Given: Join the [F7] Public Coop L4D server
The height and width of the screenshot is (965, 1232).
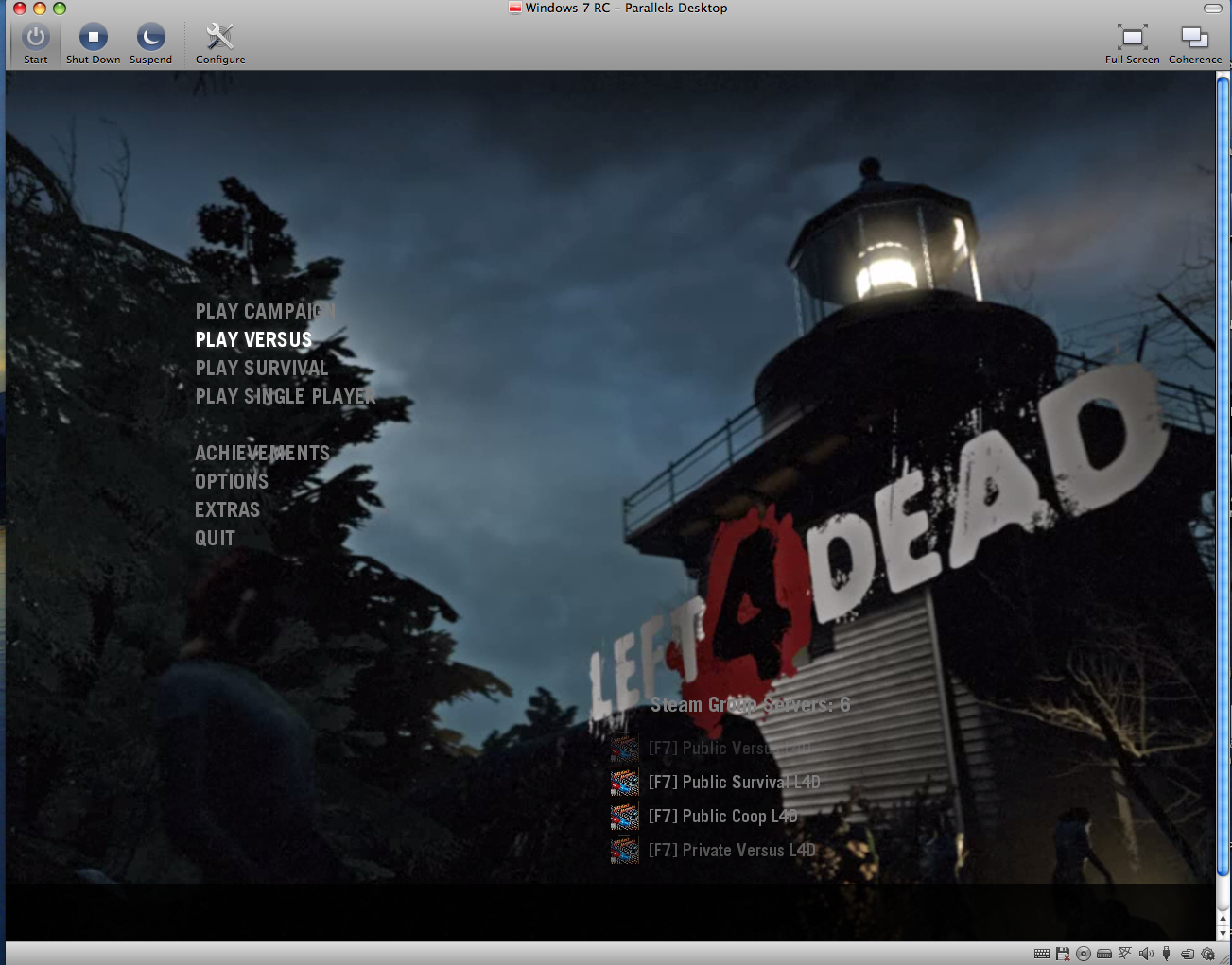Looking at the screenshot, I should tap(723, 817).
